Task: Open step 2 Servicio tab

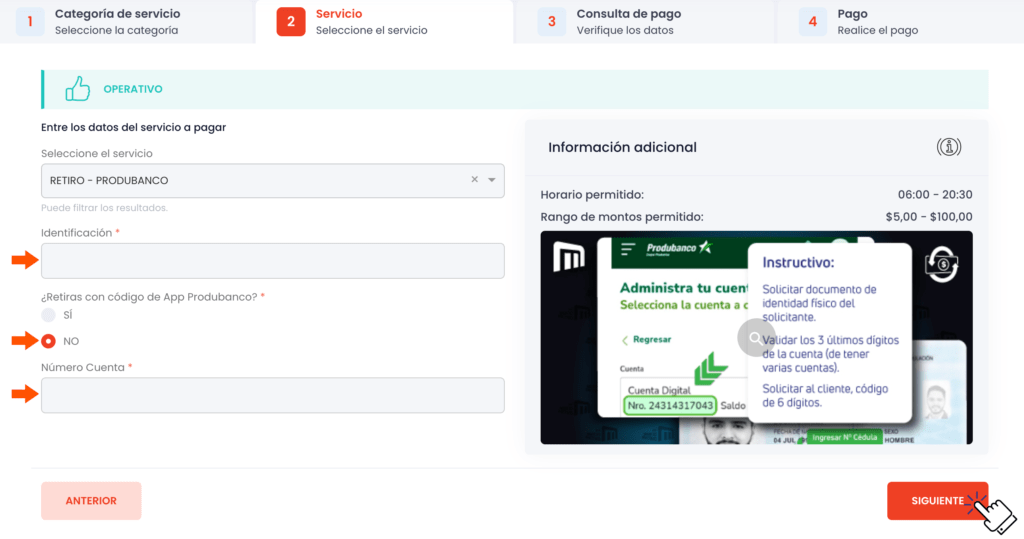Action: click(x=385, y=22)
